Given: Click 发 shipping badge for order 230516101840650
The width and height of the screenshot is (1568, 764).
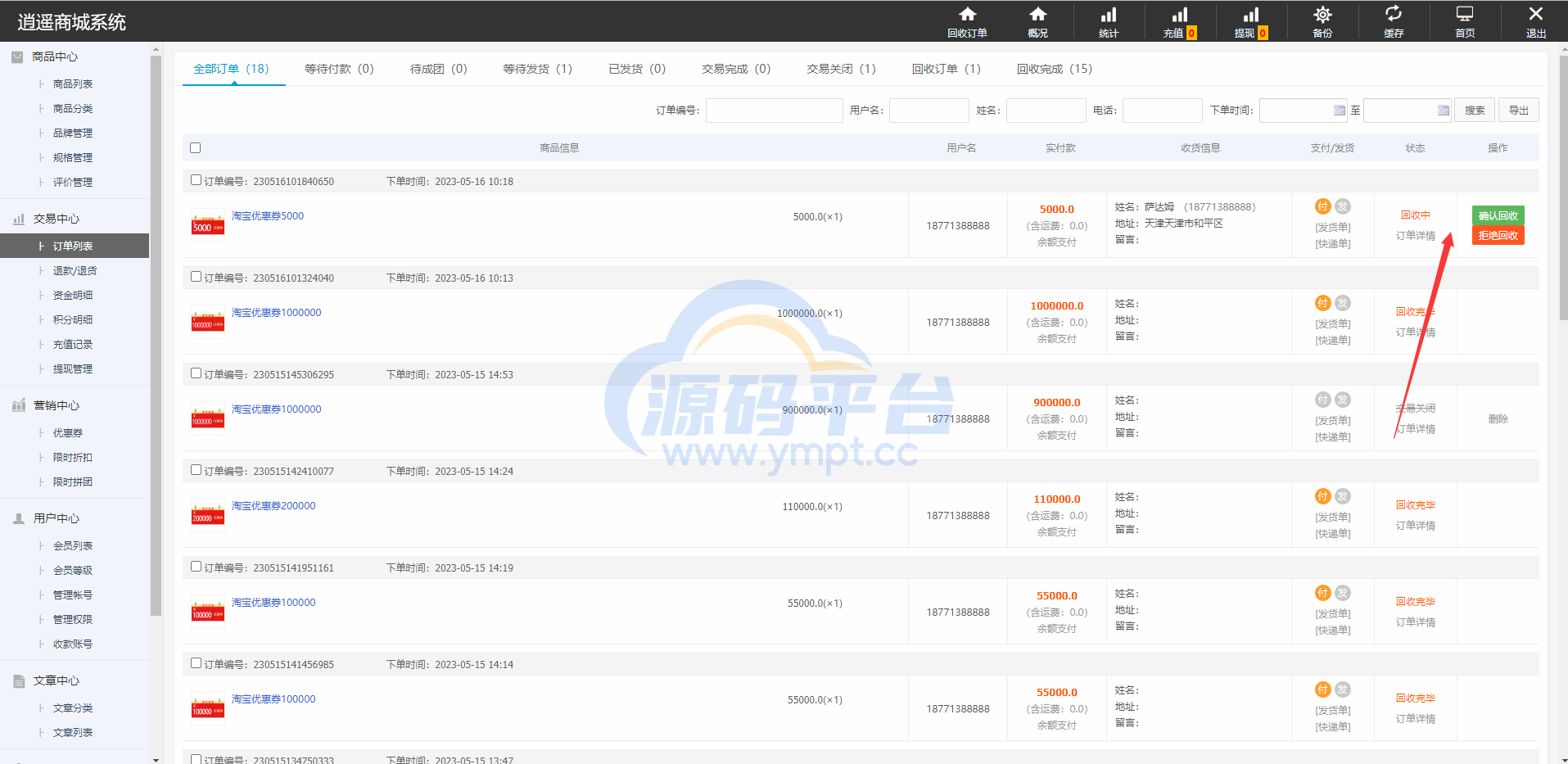Looking at the screenshot, I should (1343, 206).
